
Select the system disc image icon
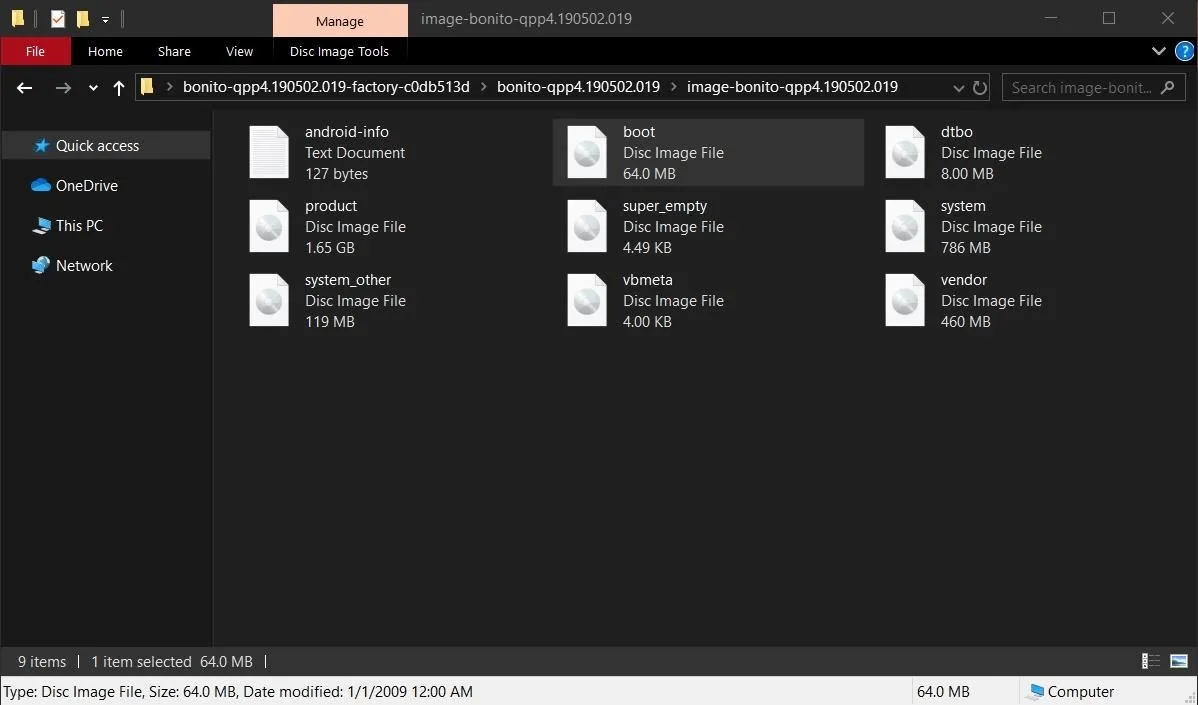[905, 226]
